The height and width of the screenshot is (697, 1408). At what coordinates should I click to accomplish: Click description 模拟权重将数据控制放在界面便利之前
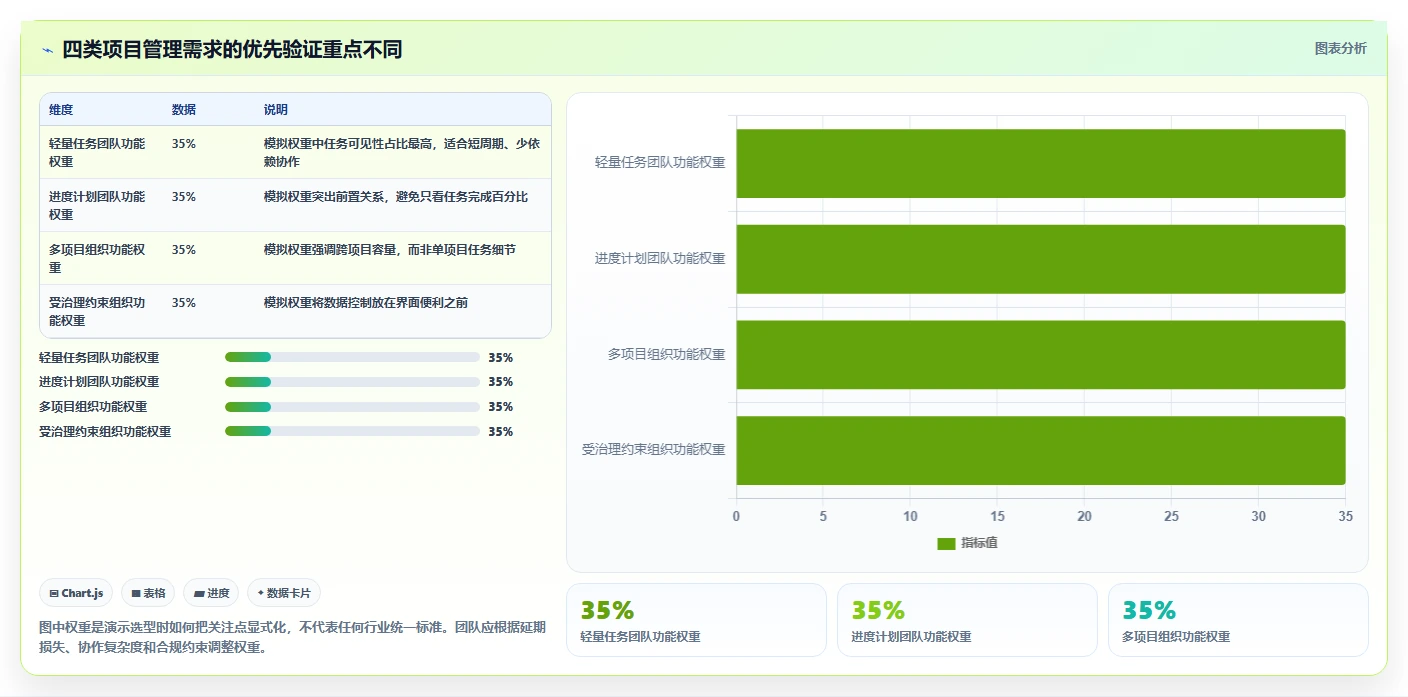366,303
